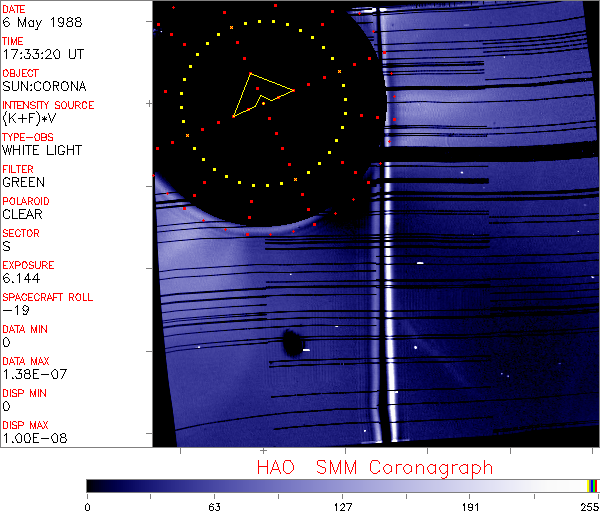
Task: Click the multicolored end of the color bar
Action: (593, 486)
